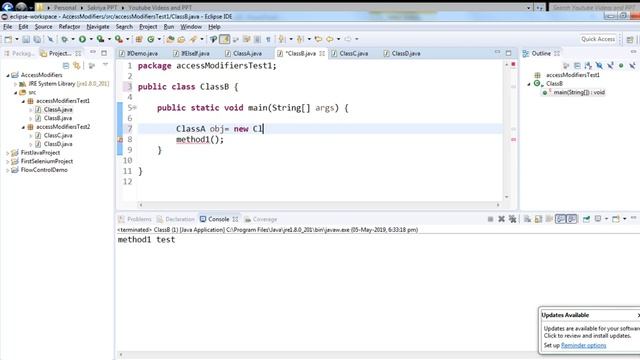The height and width of the screenshot is (360, 640).
Task: Toggle Link with Editor in Project Explorer
Action: (77, 65)
